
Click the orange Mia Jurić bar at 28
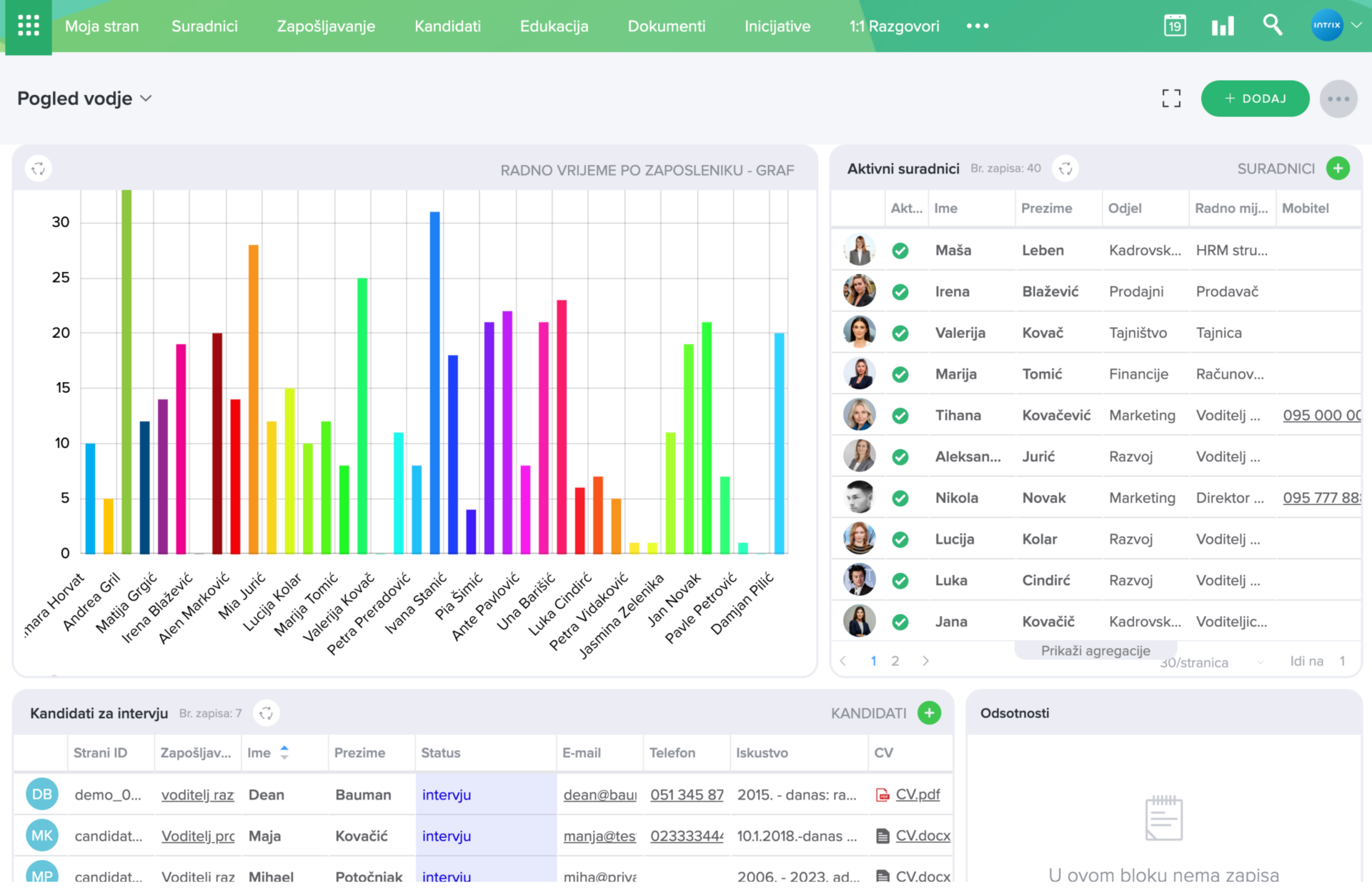click(x=253, y=399)
